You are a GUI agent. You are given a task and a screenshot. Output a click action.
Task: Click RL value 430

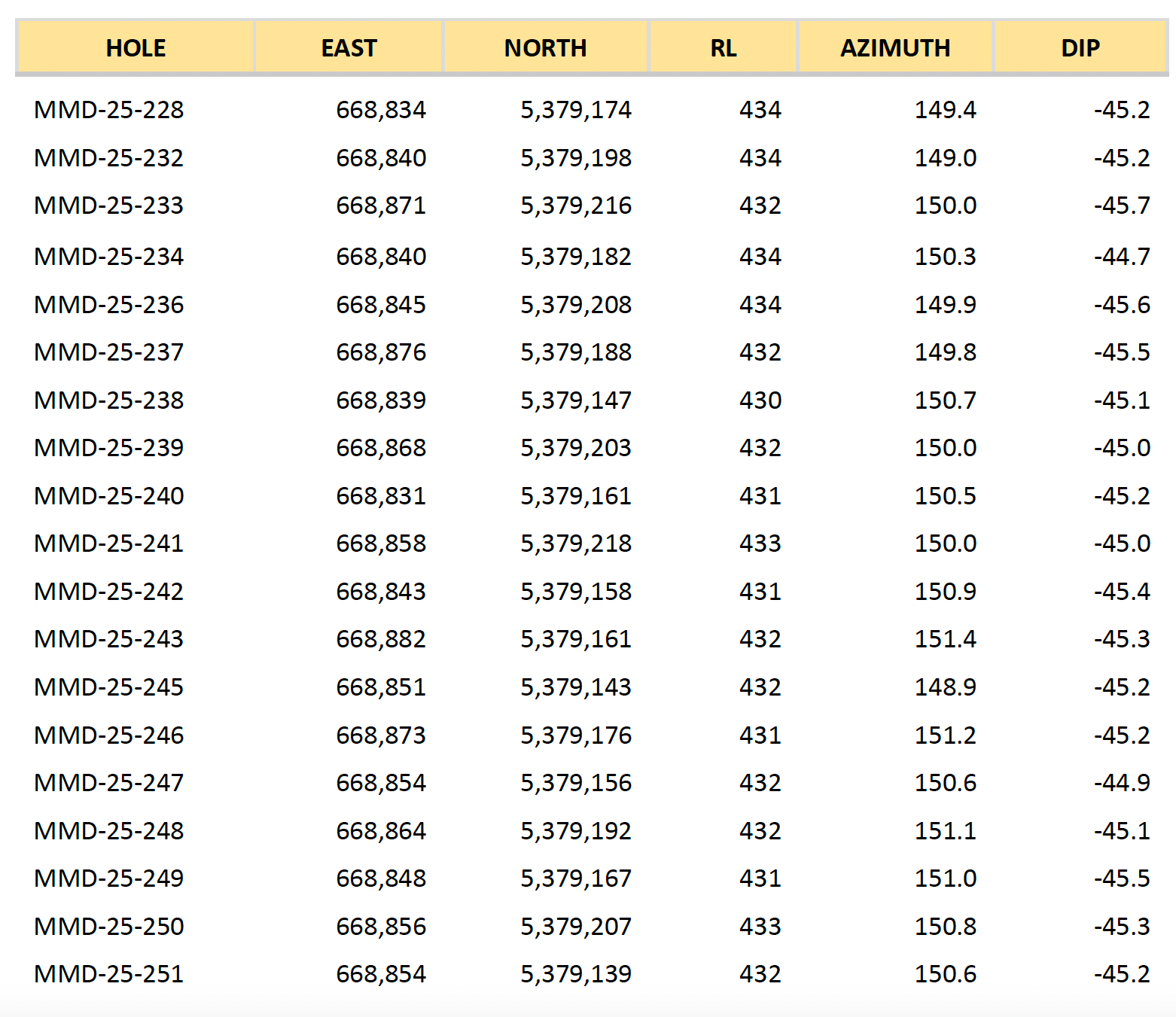pos(760,400)
